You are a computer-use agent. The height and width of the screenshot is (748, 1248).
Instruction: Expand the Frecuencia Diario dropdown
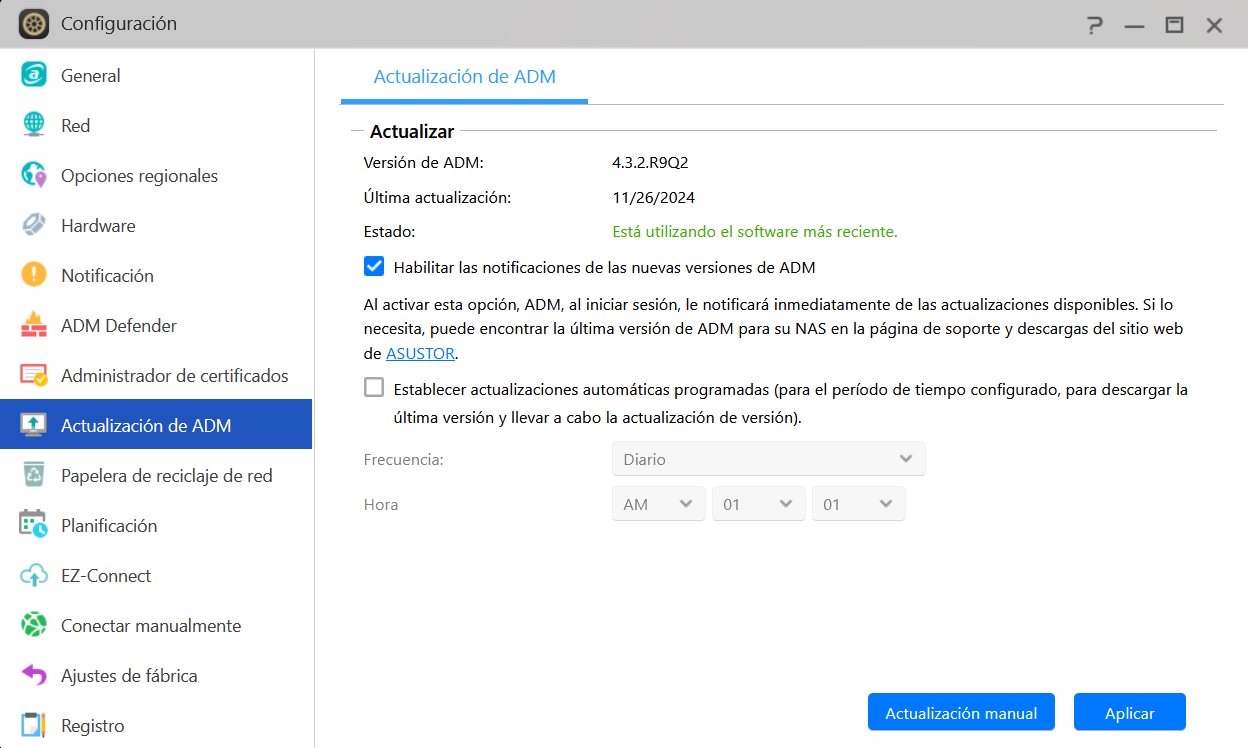768,459
